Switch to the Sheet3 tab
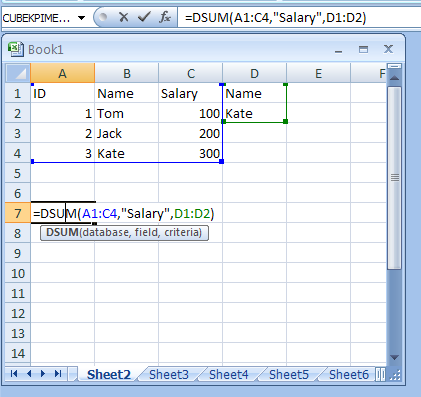This screenshot has width=421, height=397. click(x=169, y=374)
